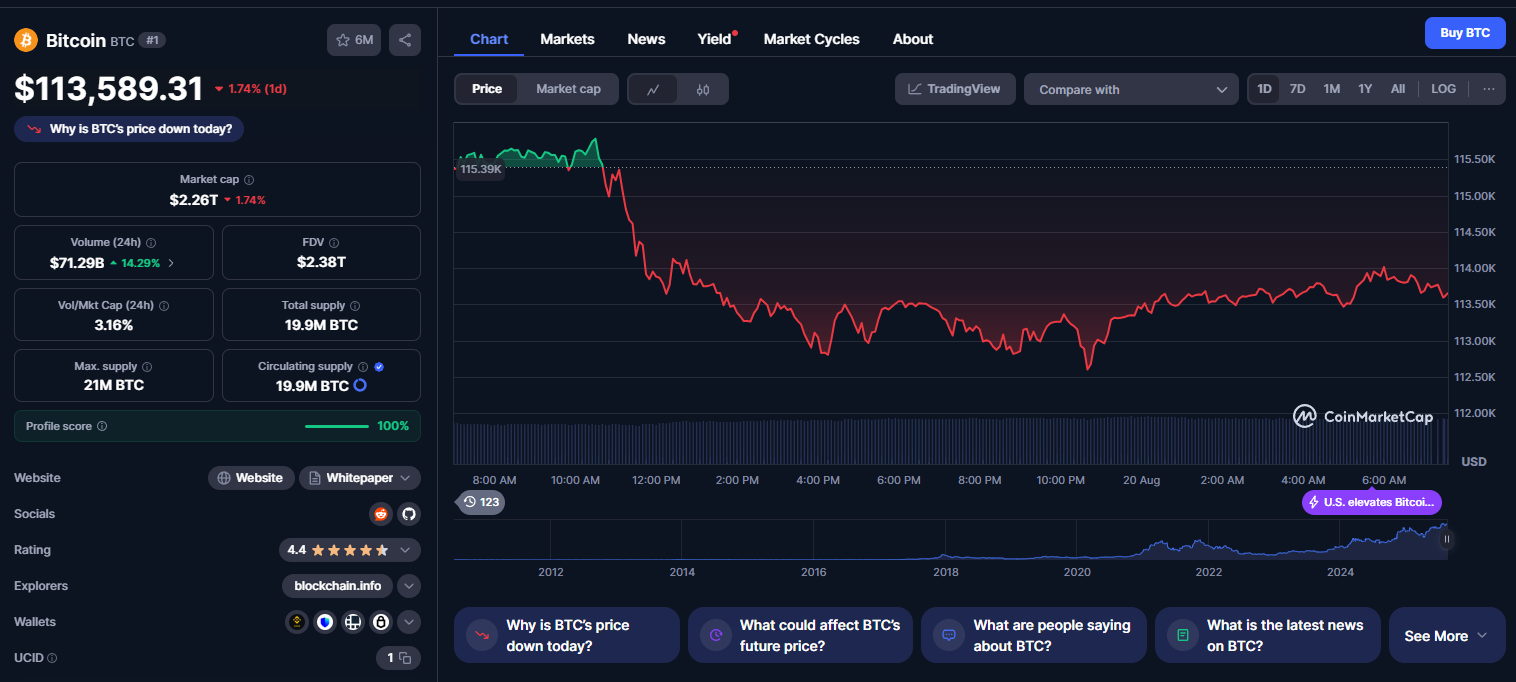
Task: Click the Volume (24h) info icon
Action: [x=151, y=243]
